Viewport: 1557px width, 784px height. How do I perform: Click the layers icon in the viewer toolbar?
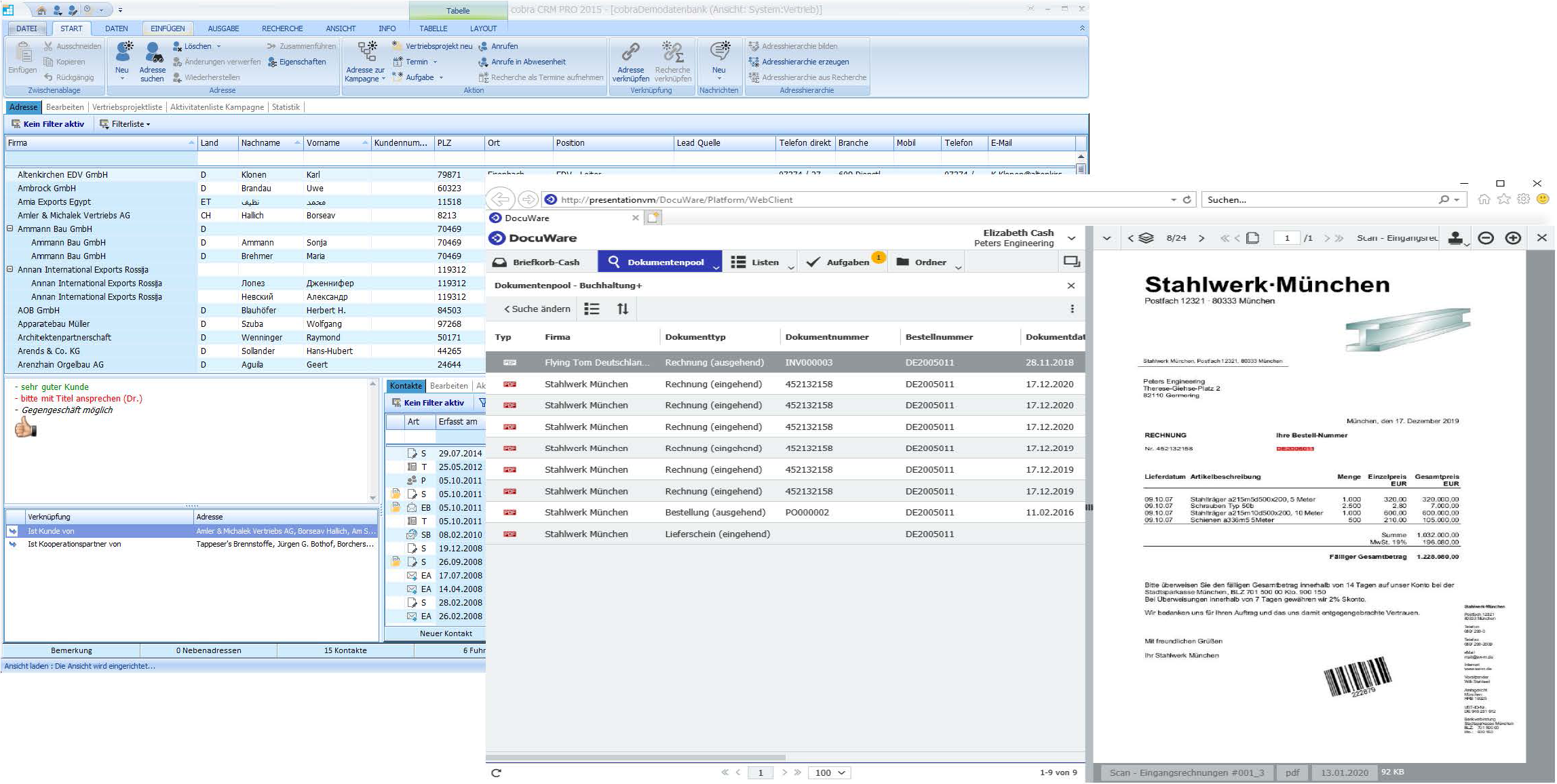(1147, 238)
